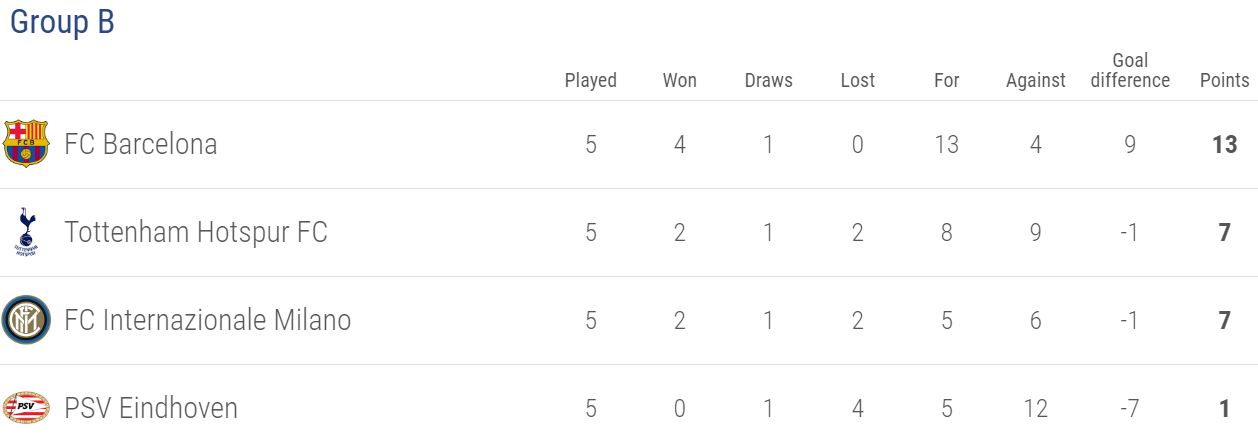Click PSV Eindhoven's -7 goal difference
Image resolution: width=1258 pixels, height=435 pixels.
tap(1130, 408)
